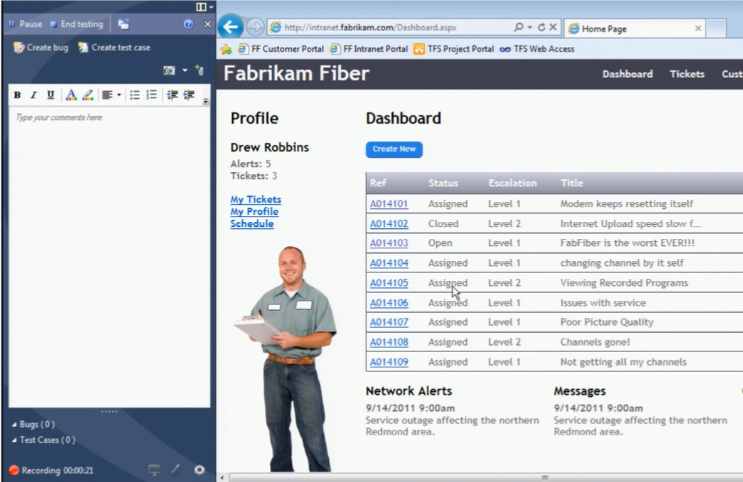Click Create test case
The image size is (743, 482).
tap(114, 47)
